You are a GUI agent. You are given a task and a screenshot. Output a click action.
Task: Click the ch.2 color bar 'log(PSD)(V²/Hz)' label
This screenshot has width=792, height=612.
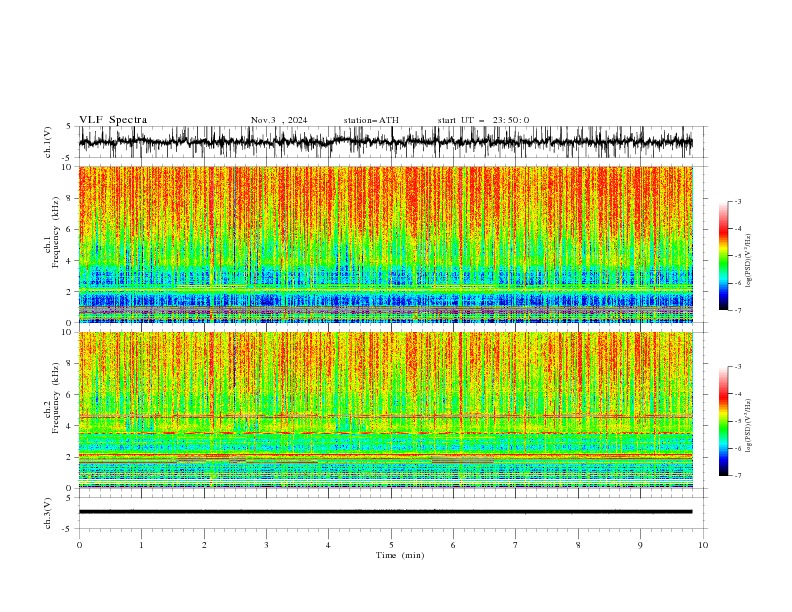tap(749, 425)
